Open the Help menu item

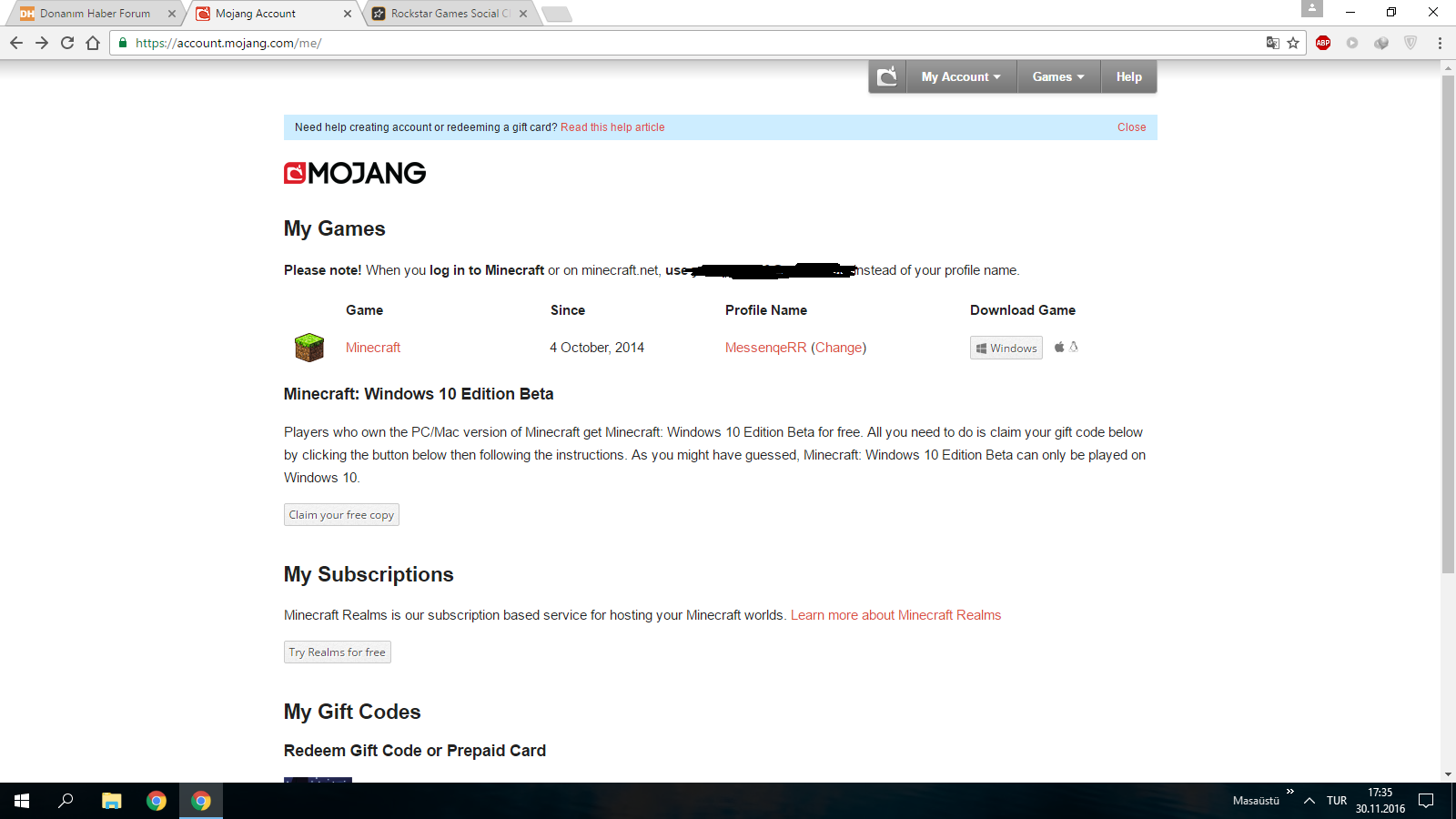(x=1128, y=77)
